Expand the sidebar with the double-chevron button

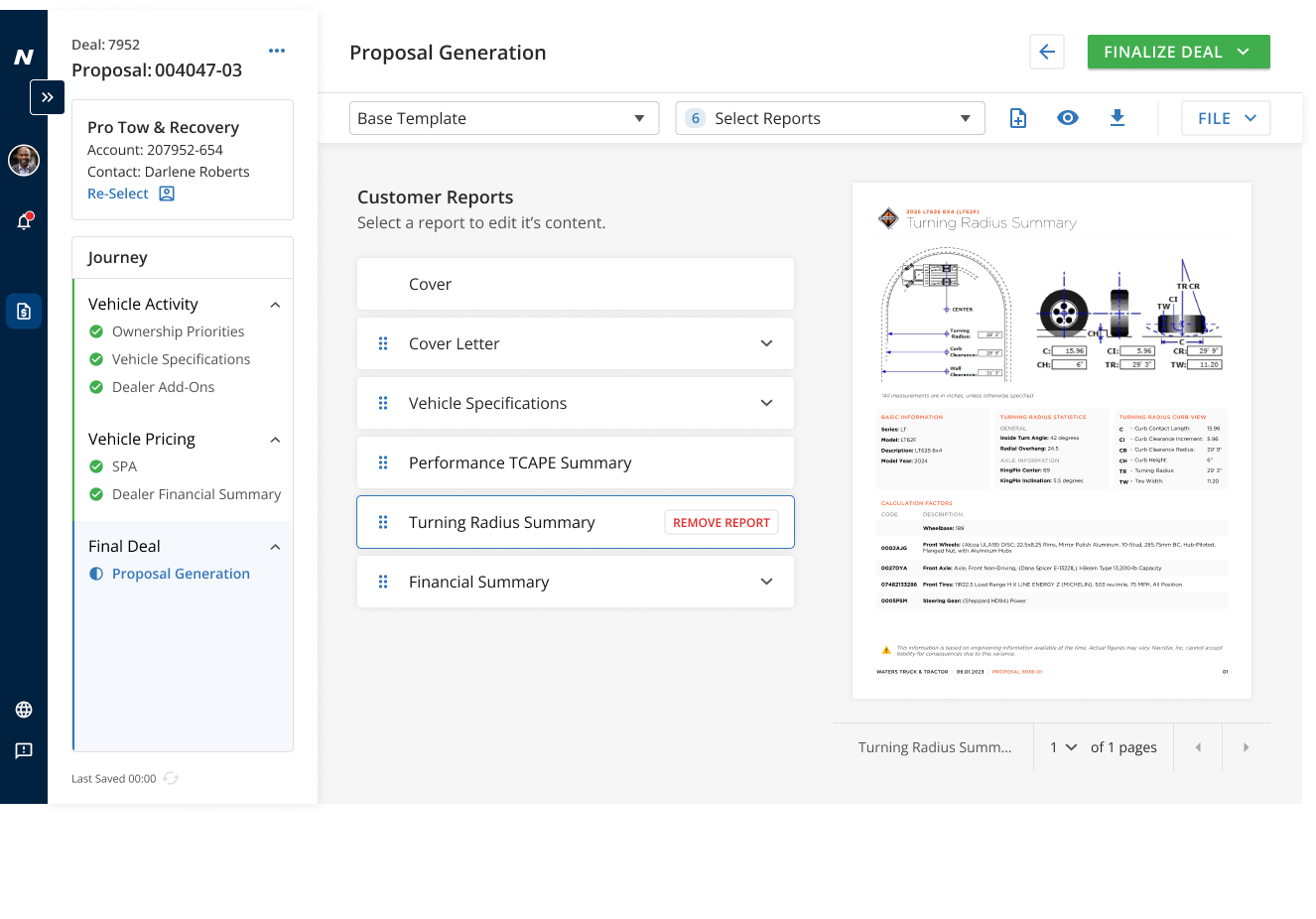tap(48, 97)
